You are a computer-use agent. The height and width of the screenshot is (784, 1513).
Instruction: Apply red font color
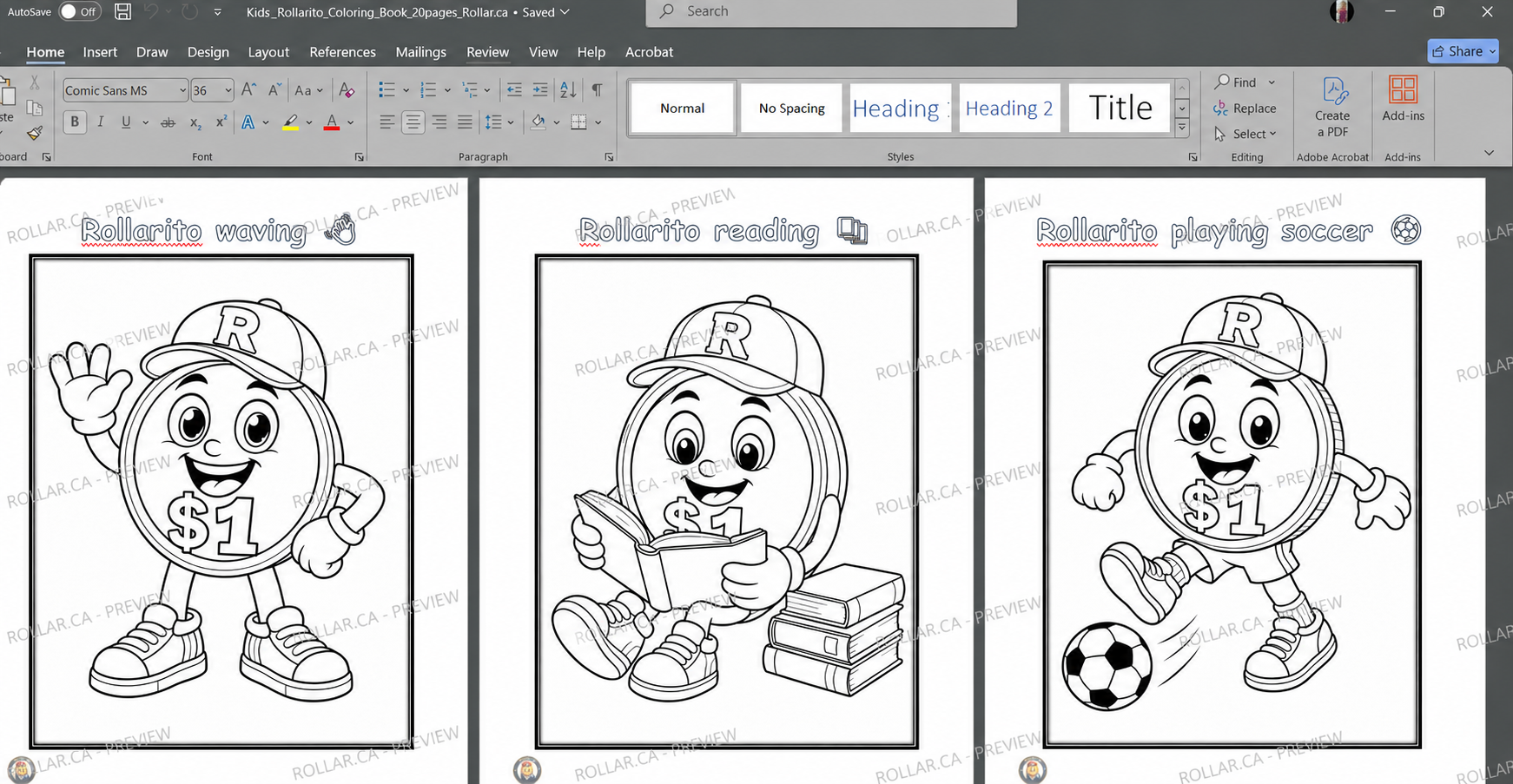click(x=332, y=122)
